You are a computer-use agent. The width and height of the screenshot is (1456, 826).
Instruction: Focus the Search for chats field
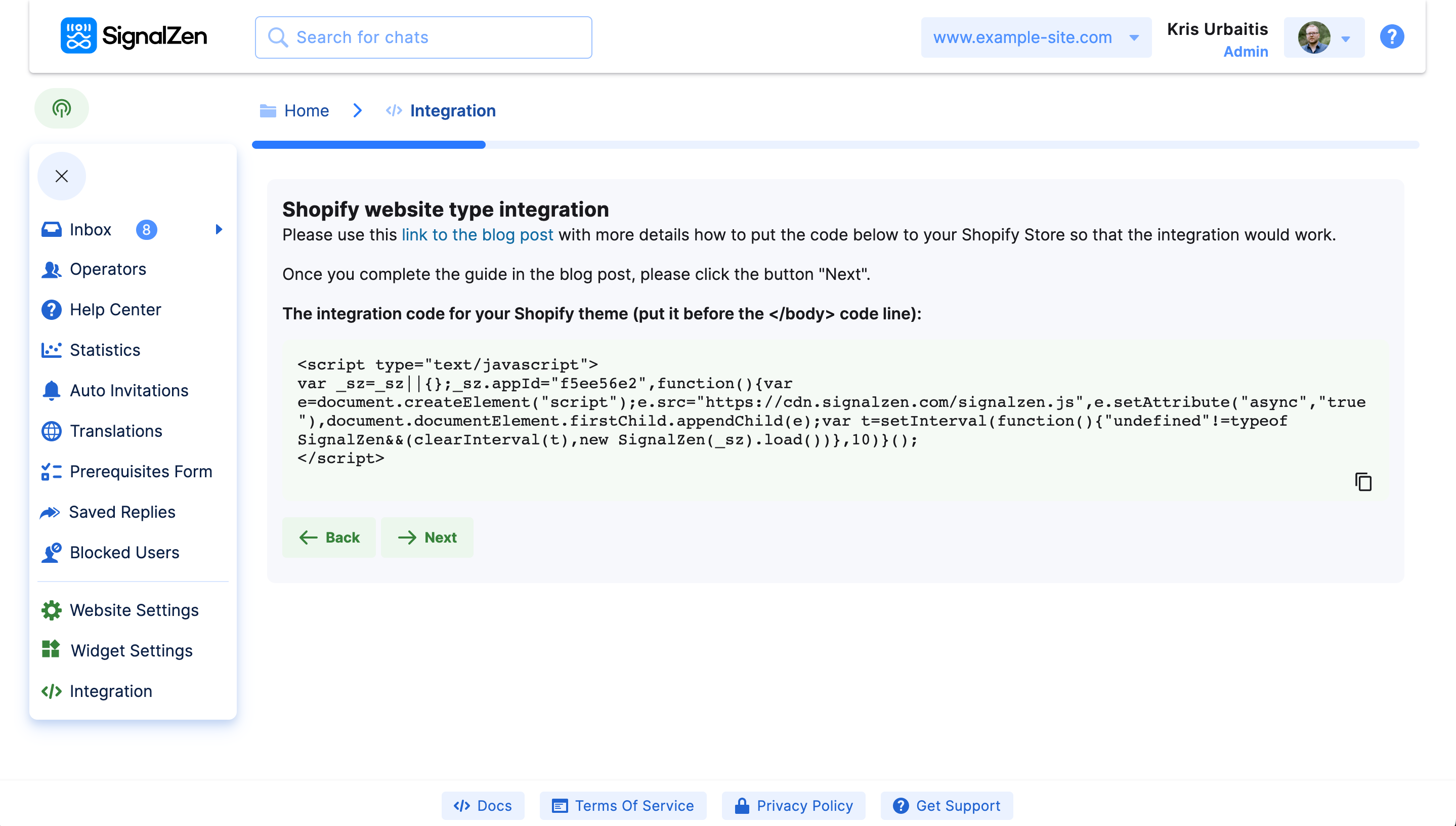pyautogui.click(x=423, y=37)
